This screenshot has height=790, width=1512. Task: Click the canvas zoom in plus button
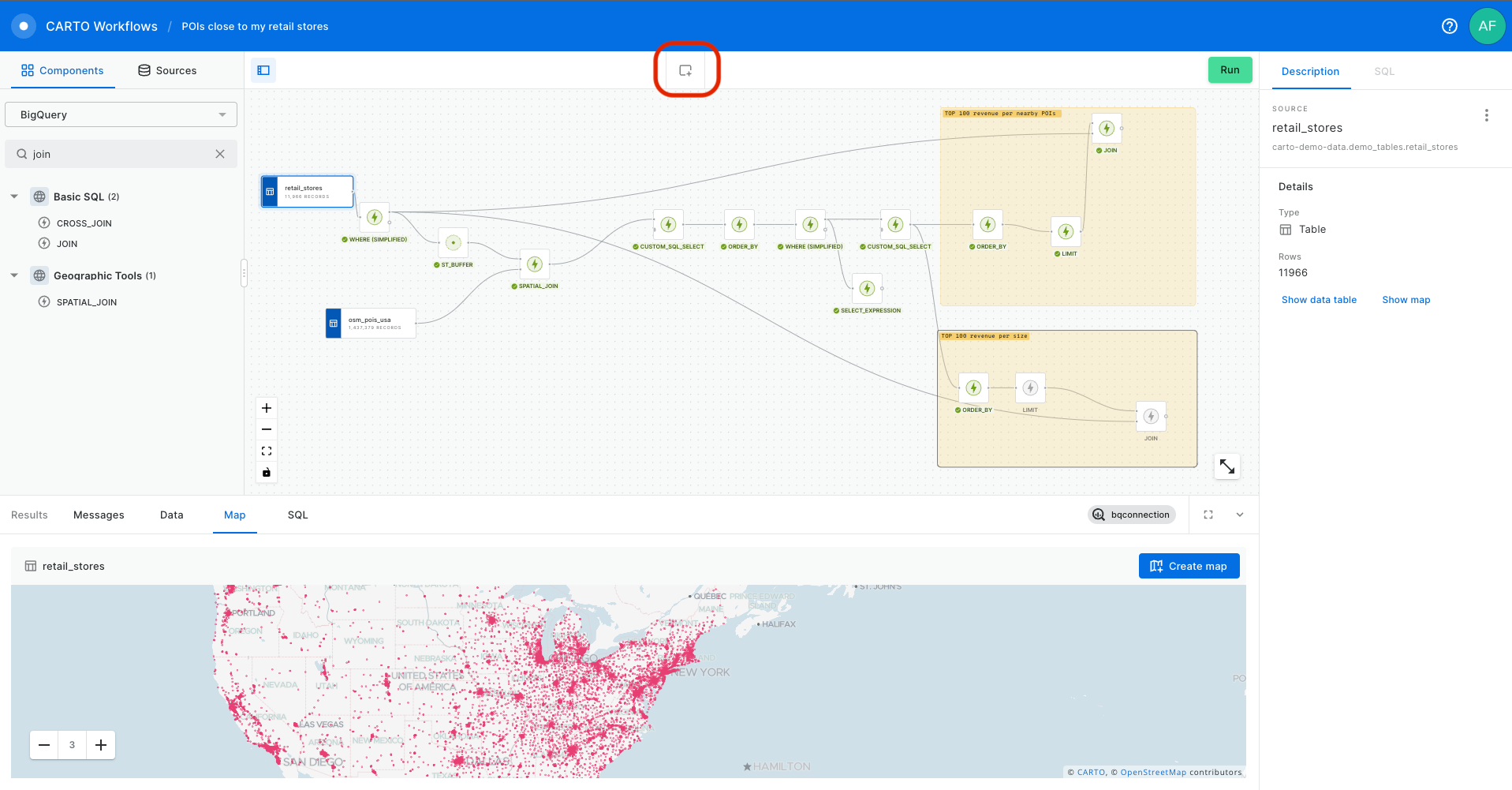tap(267, 408)
